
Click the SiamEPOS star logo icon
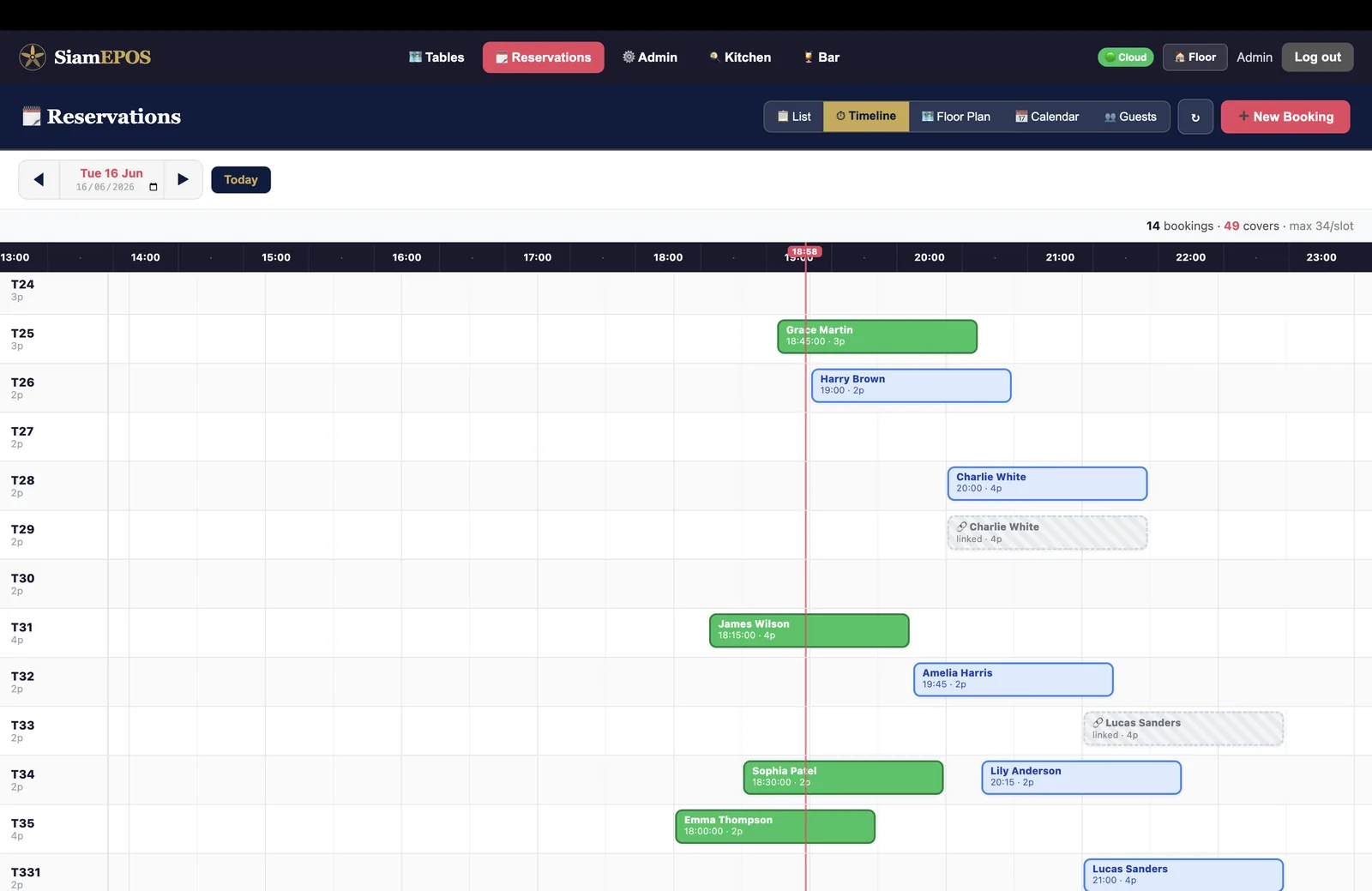[33, 57]
